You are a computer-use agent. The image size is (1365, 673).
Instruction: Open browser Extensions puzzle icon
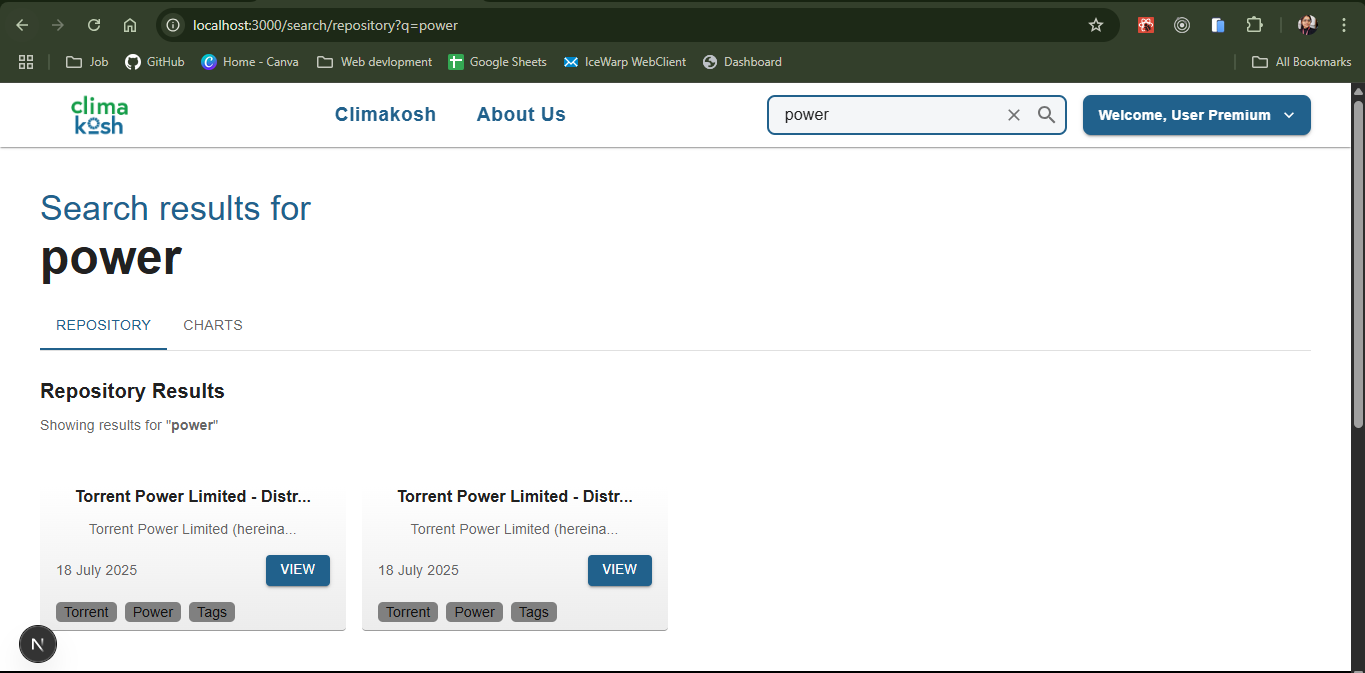coord(1254,25)
